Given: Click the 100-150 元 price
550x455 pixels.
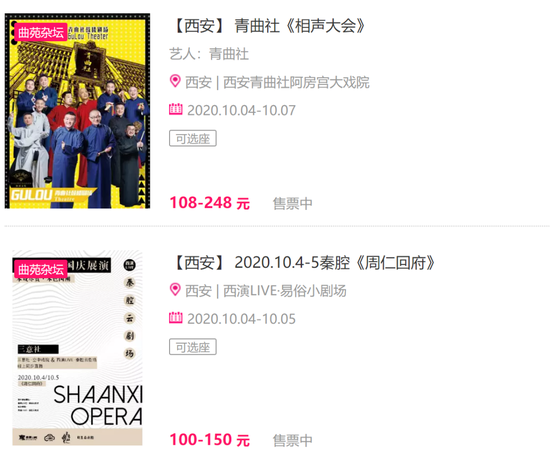Looking at the screenshot, I should [x=210, y=440].
